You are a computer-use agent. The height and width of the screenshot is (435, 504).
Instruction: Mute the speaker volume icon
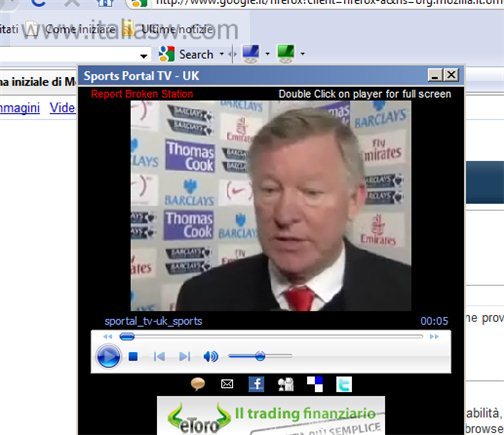[211, 357]
